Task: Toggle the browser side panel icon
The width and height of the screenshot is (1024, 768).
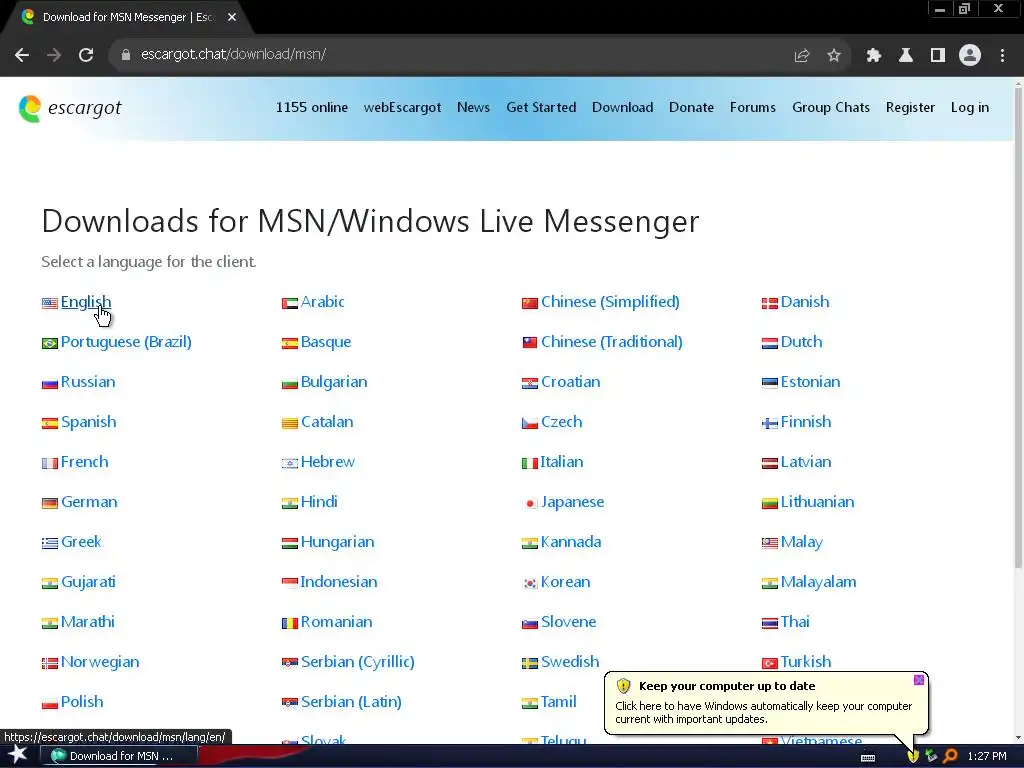Action: click(937, 56)
